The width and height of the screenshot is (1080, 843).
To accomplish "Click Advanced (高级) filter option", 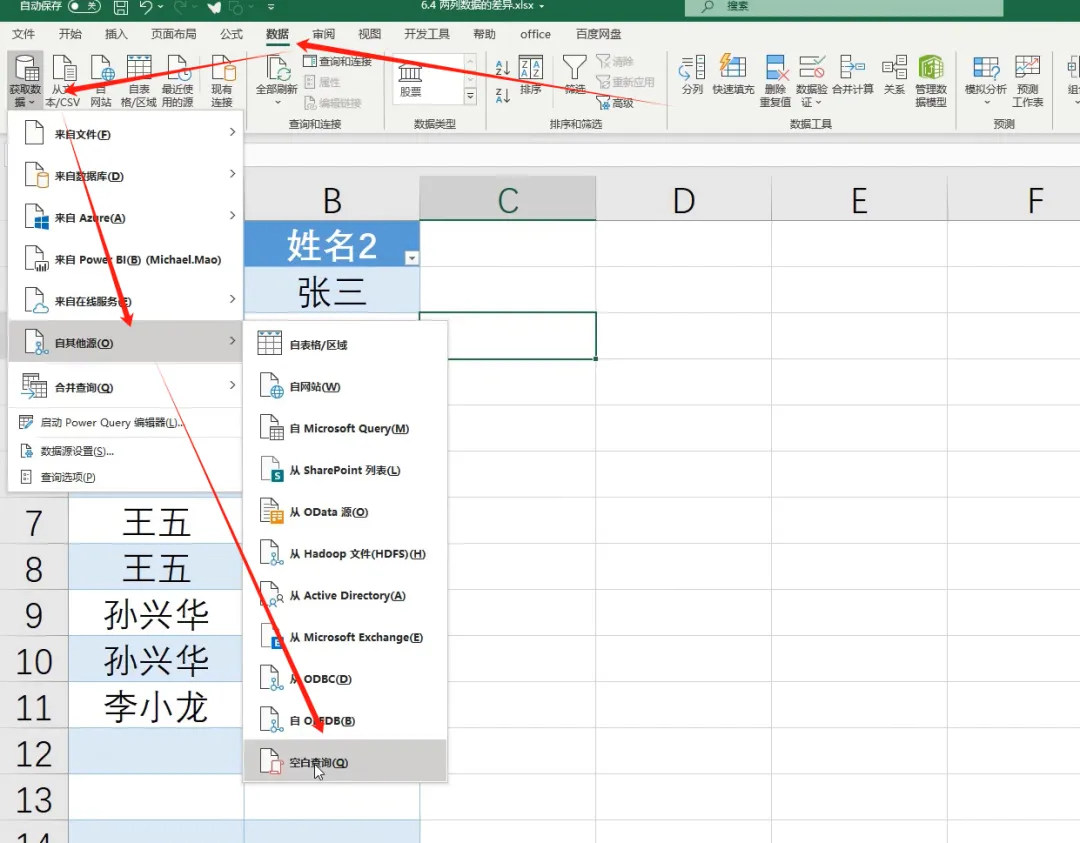I will 615,103.
